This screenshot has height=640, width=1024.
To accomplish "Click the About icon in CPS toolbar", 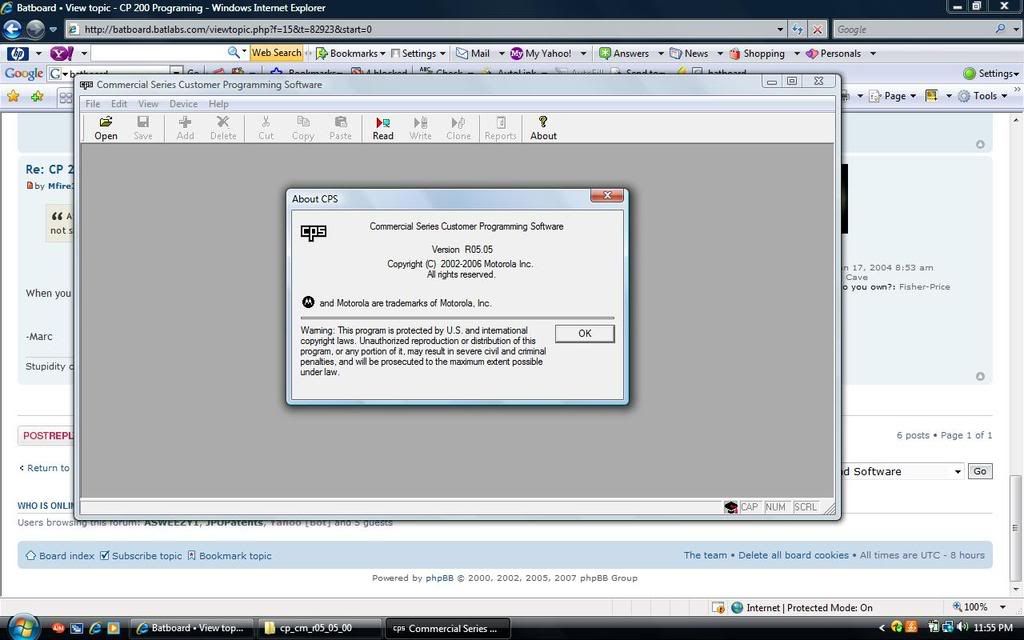I will (543, 122).
